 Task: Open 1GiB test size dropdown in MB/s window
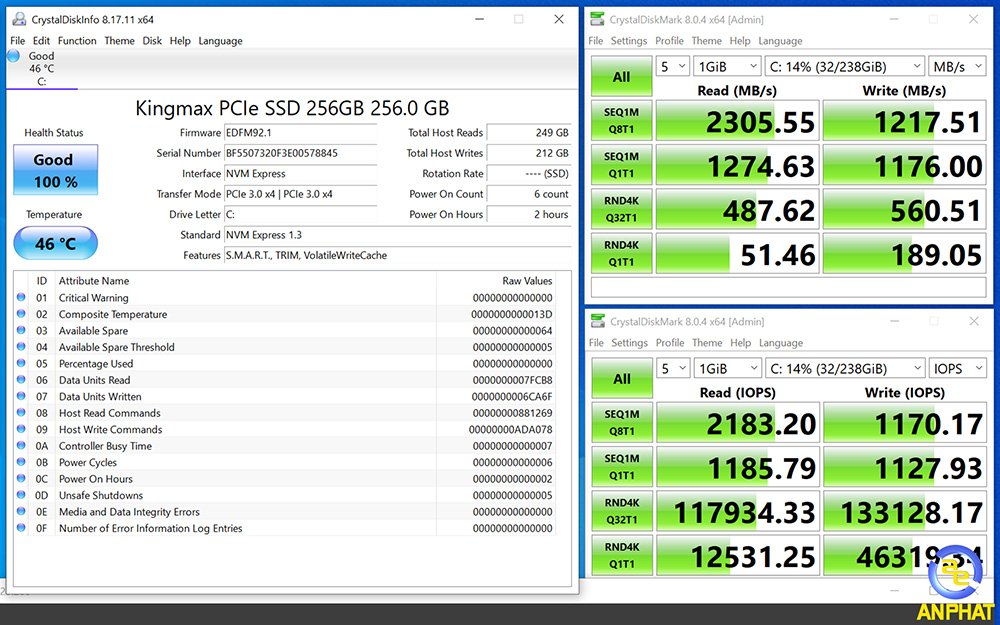pos(727,66)
